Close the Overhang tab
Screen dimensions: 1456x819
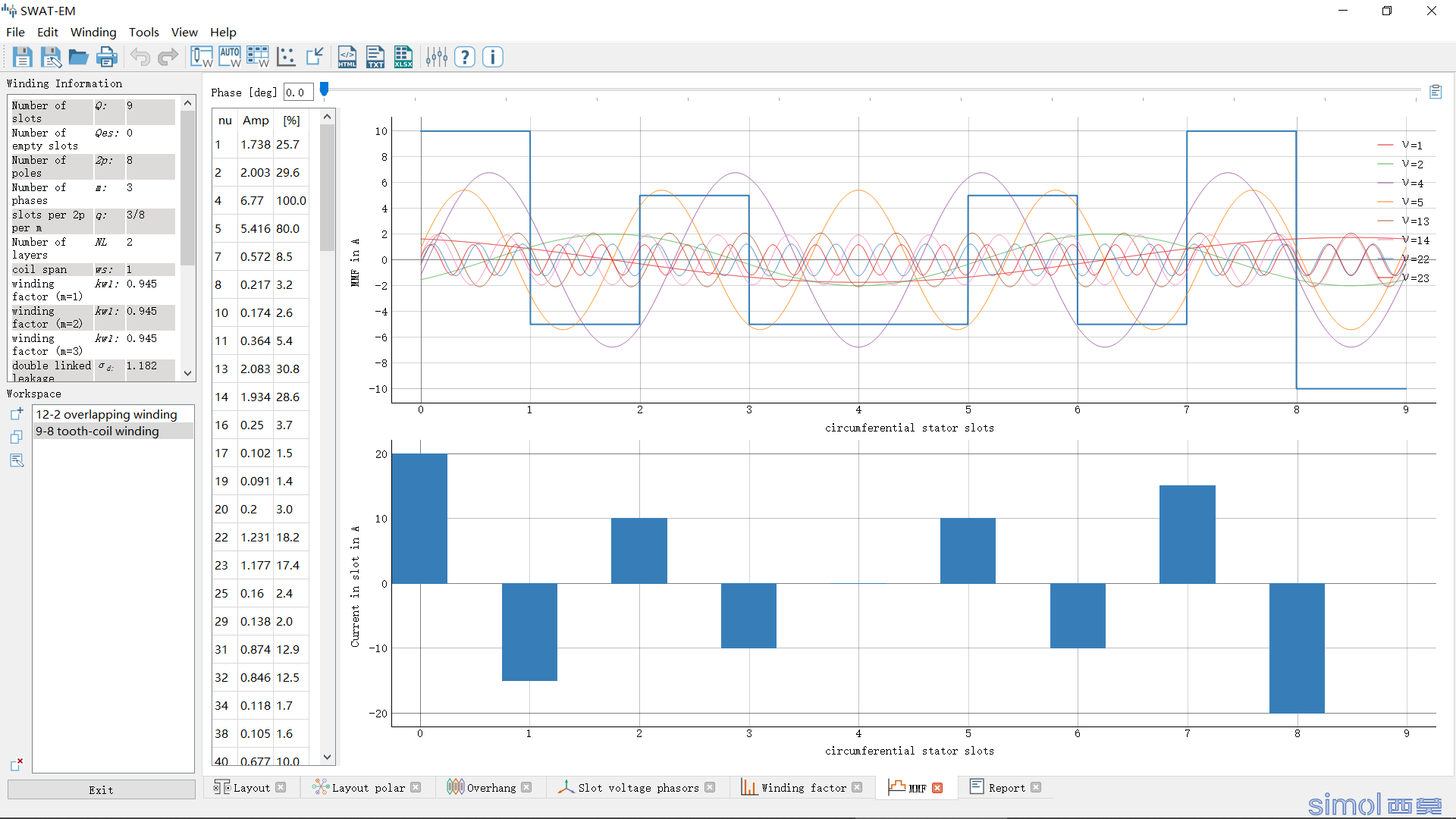point(527,787)
